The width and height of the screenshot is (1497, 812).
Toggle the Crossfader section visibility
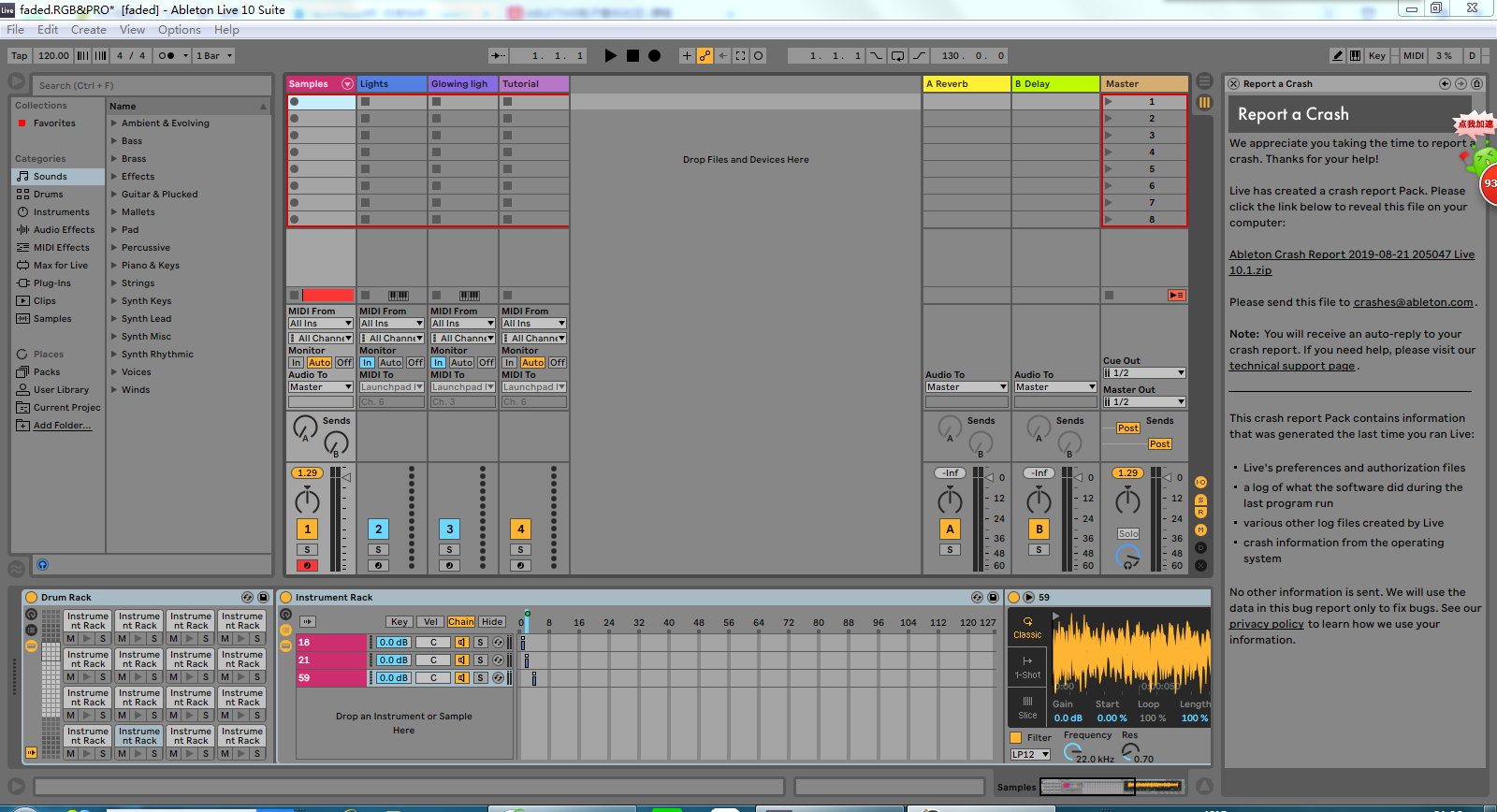pyautogui.click(x=1201, y=565)
